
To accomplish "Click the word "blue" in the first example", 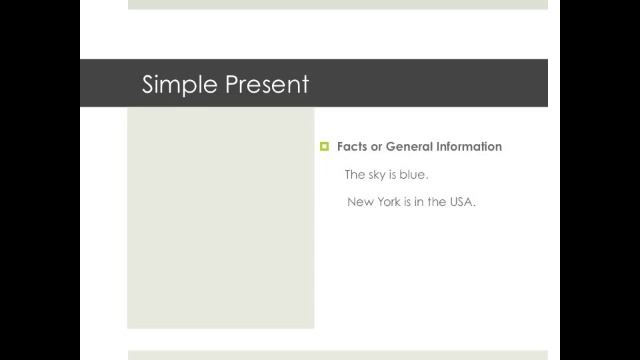I will [412, 175].
